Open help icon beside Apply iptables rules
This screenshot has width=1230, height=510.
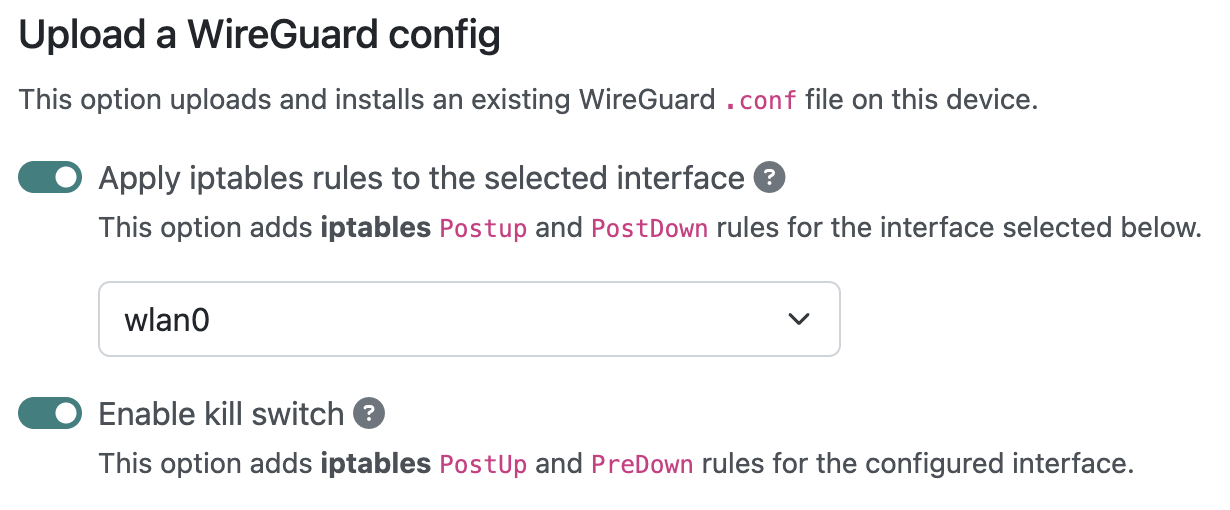point(769,178)
